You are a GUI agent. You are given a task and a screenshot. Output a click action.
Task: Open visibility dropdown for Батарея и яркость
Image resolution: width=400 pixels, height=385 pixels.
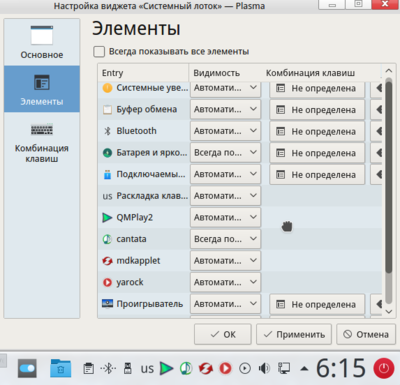[225, 153]
